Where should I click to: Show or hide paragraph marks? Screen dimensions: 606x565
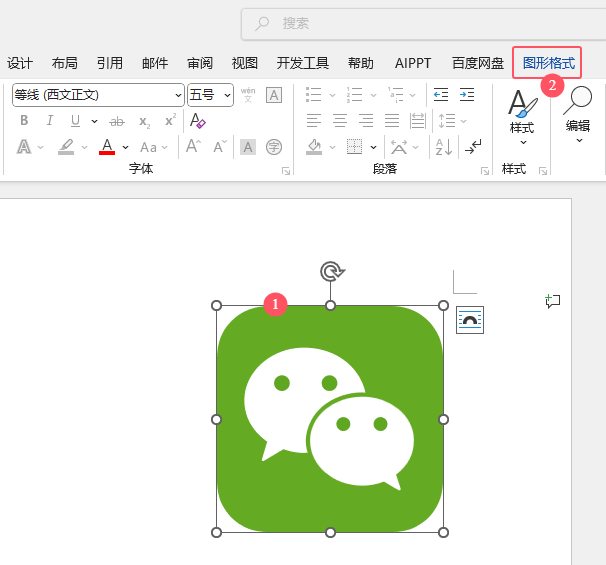[x=473, y=147]
